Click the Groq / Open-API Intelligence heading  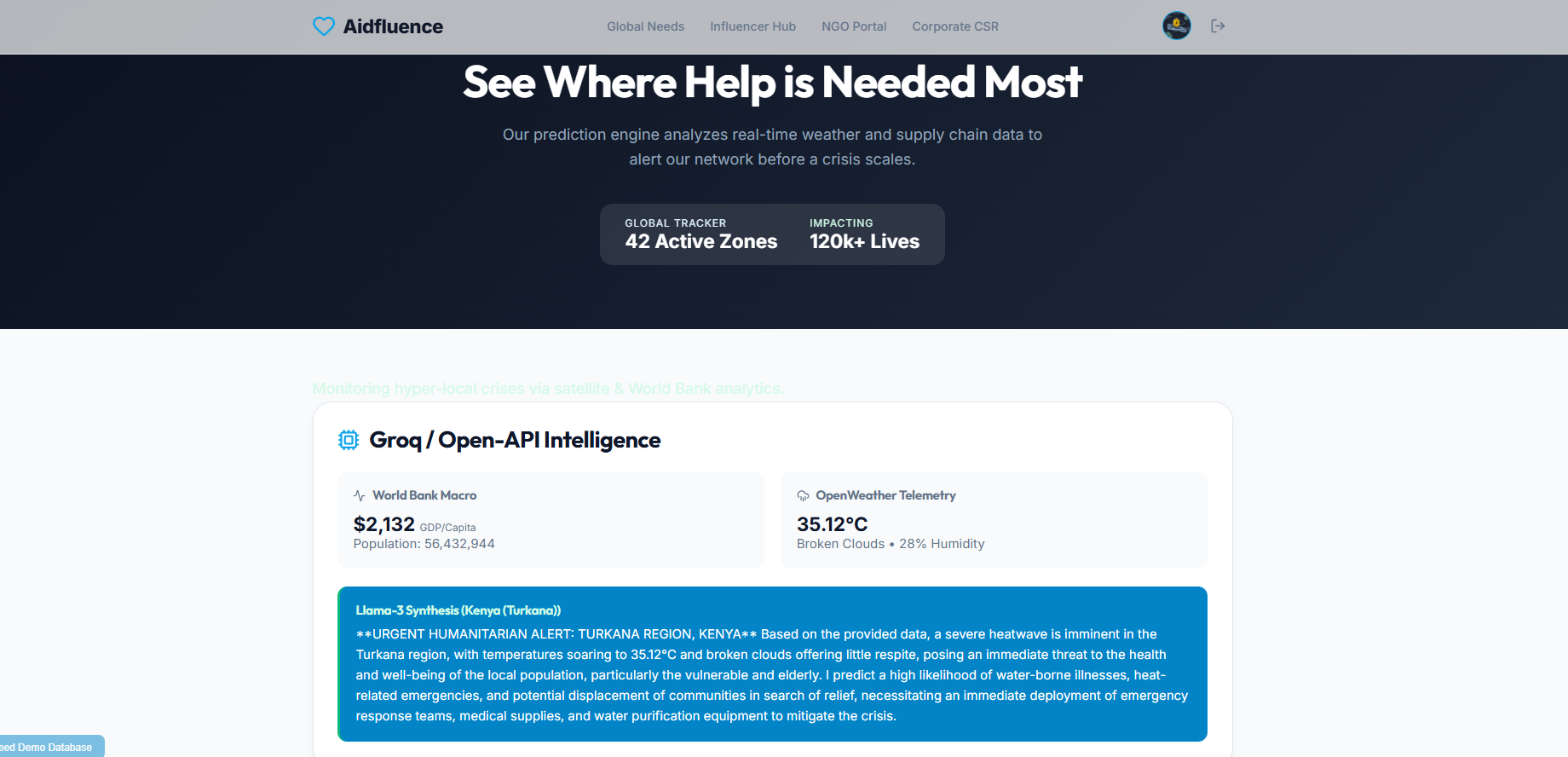click(x=515, y=440)
